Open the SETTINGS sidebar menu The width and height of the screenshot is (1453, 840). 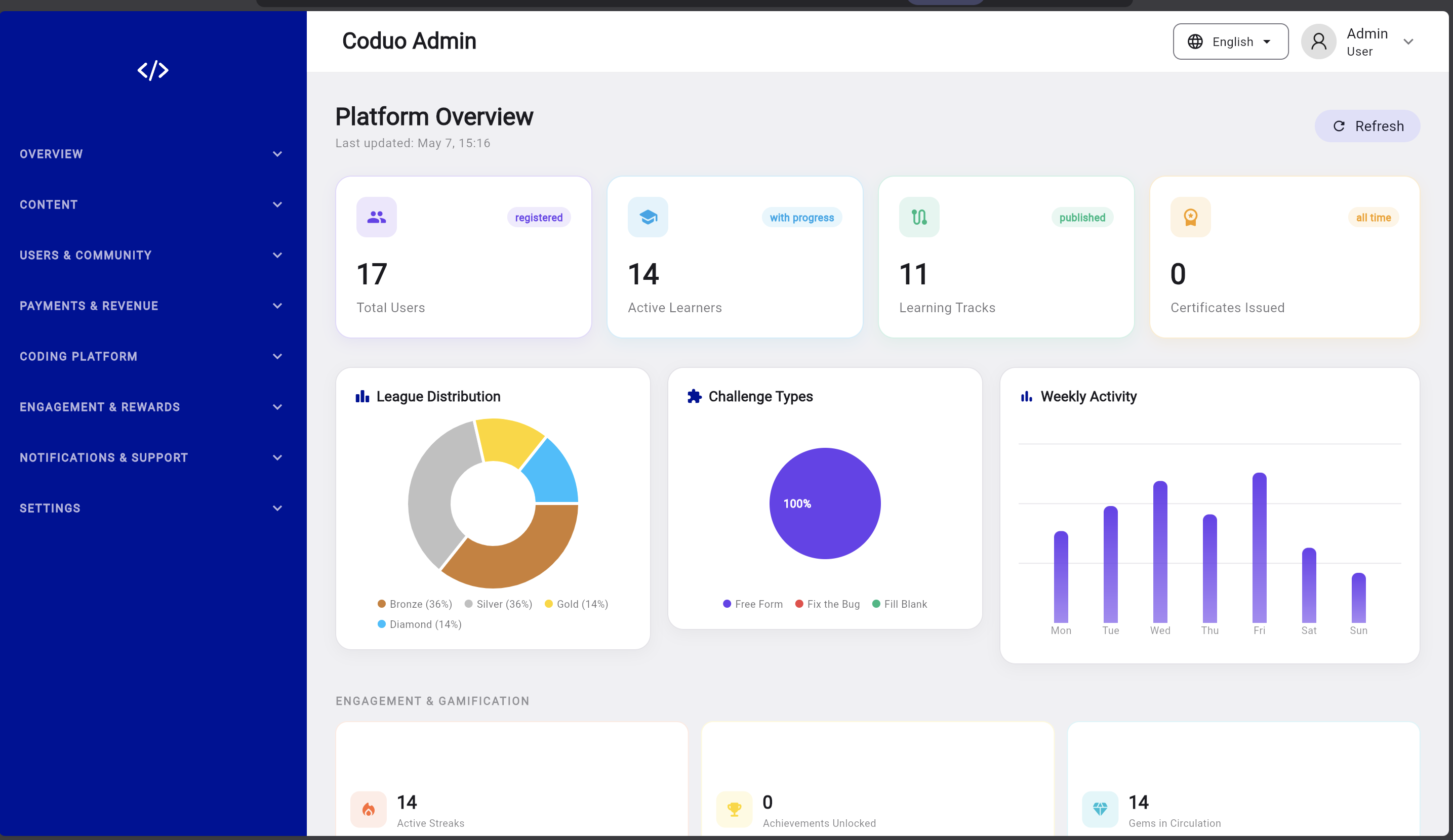click(x=152, y=508)
